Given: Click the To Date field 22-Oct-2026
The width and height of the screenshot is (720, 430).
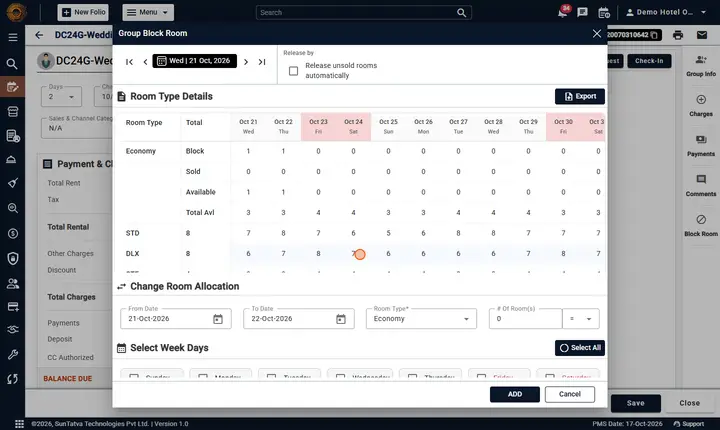Looking at the screenshot, I should pyautogui.click(x=299, y=319).
